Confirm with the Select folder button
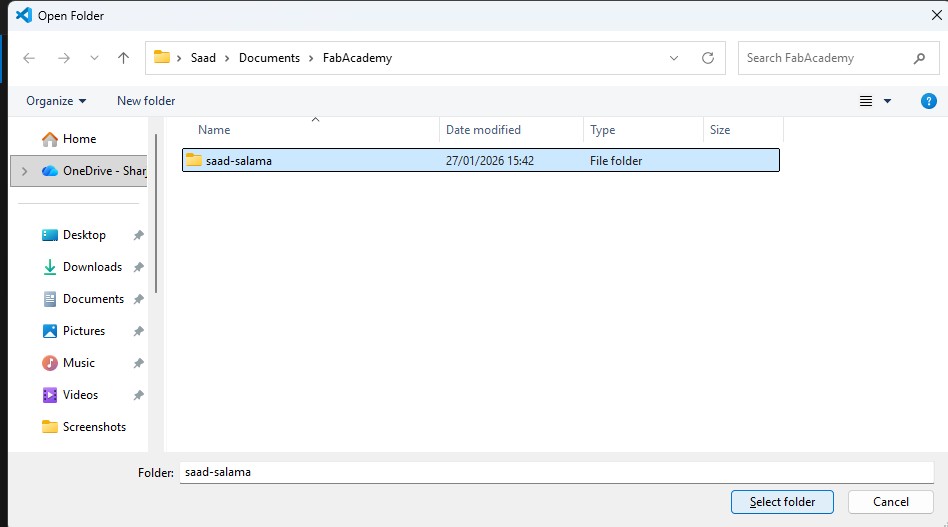The image size is (948, 527). coord(782,502)
